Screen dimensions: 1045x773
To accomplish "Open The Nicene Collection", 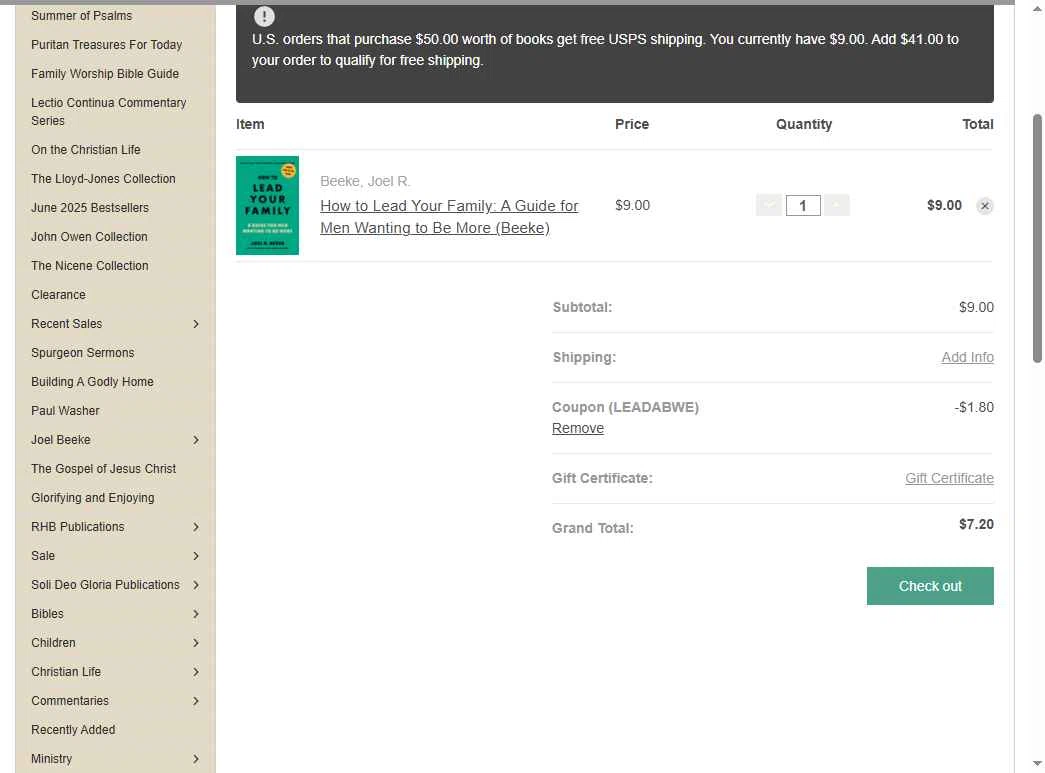I will point(89,266).
